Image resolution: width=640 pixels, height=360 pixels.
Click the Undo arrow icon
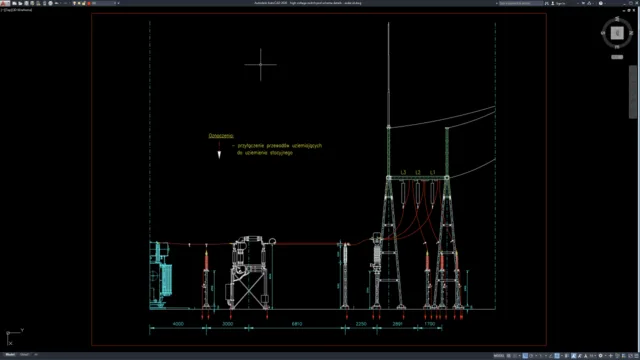pyautogui.click(x=56, y=3)
